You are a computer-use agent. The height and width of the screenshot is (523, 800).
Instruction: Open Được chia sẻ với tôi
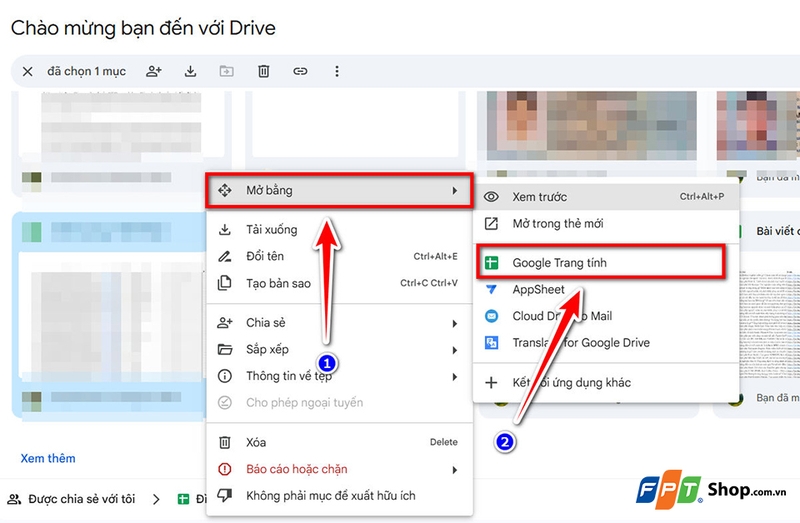(x=82, y=499)
